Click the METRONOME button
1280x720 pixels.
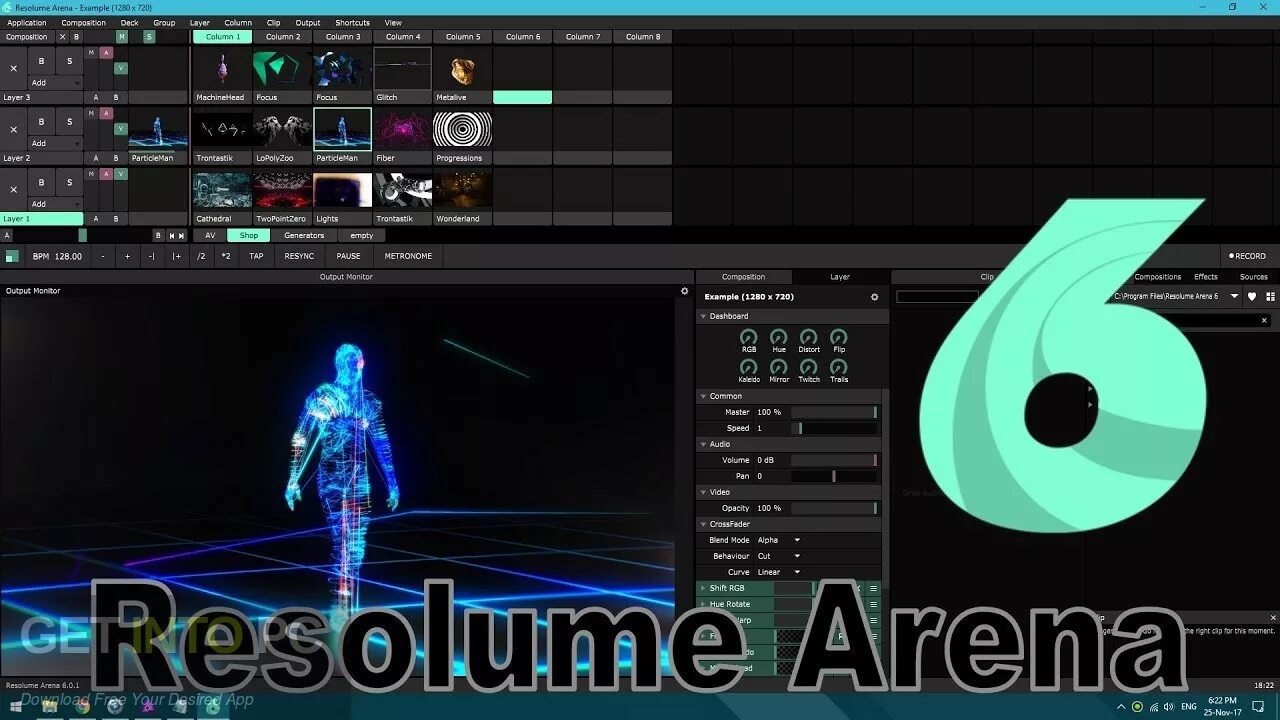point(408,256)
